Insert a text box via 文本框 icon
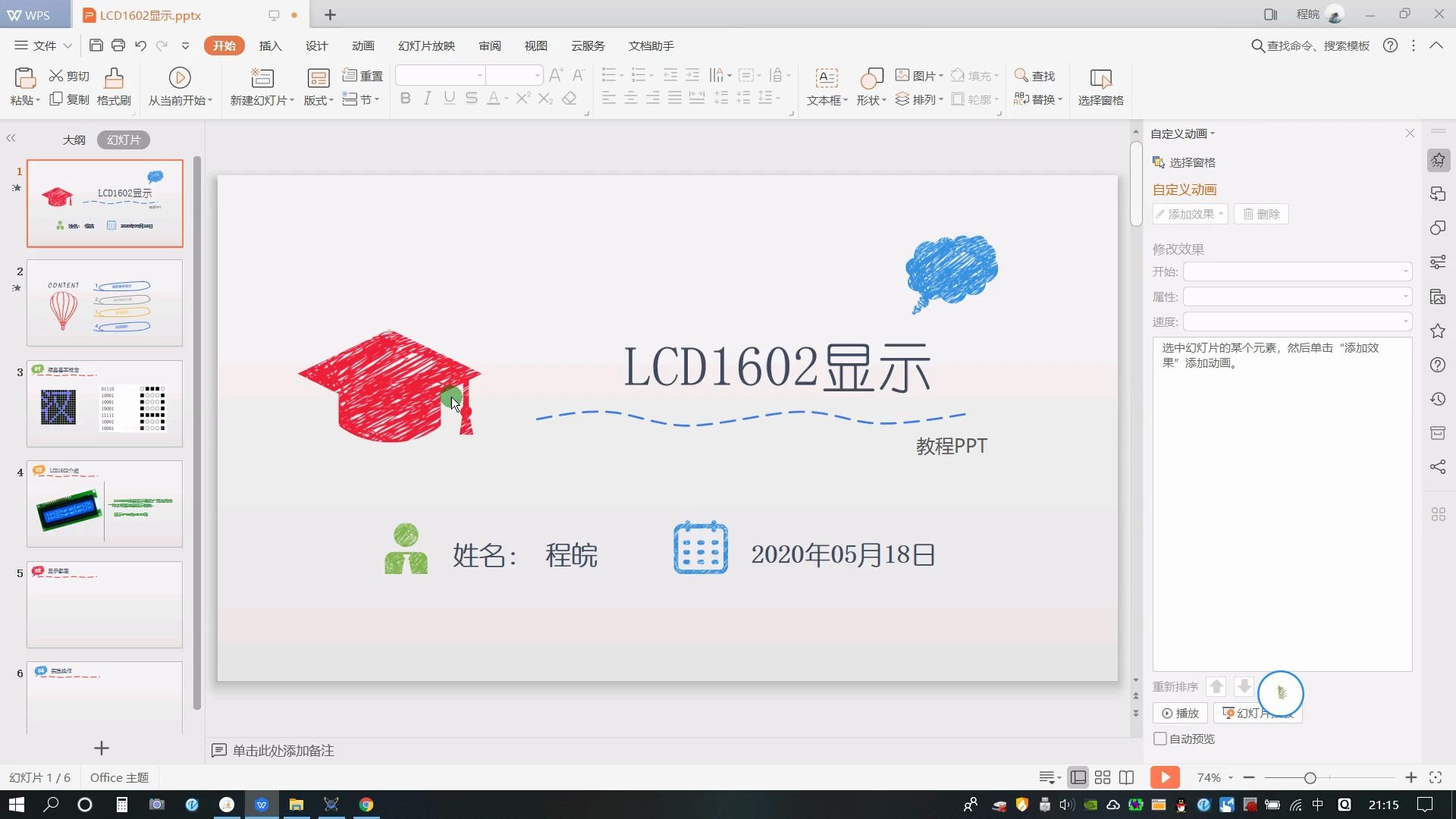 826,86
